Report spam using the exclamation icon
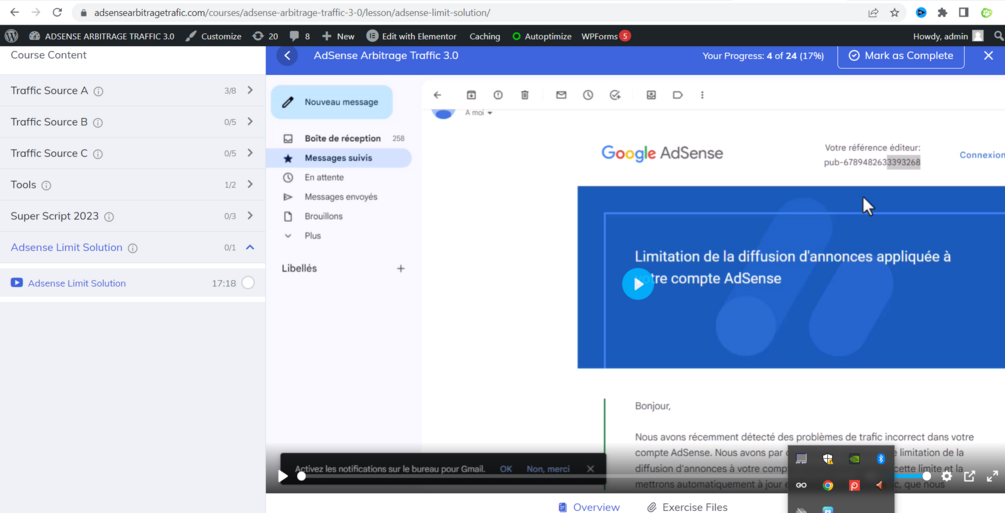Screen dimensions: 1005x513 point(498,95)
